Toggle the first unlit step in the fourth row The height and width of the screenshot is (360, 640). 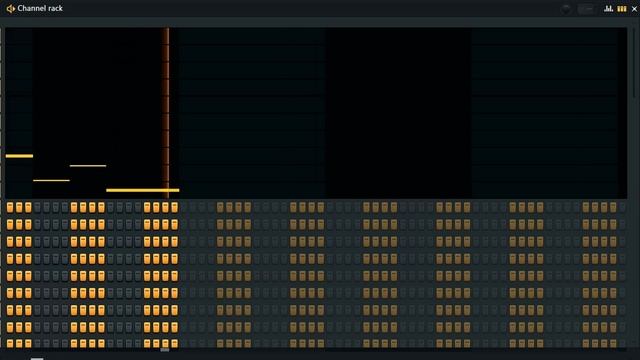click(37, 259)
